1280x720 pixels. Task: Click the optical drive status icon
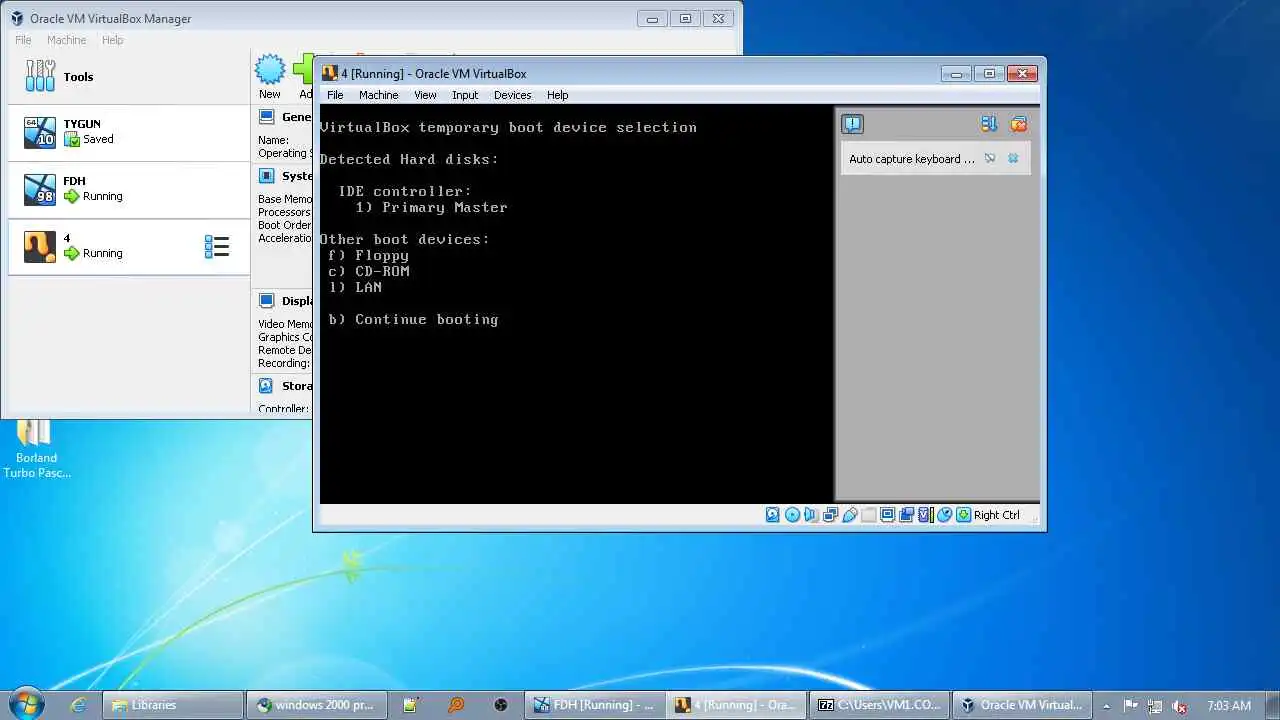792,515
